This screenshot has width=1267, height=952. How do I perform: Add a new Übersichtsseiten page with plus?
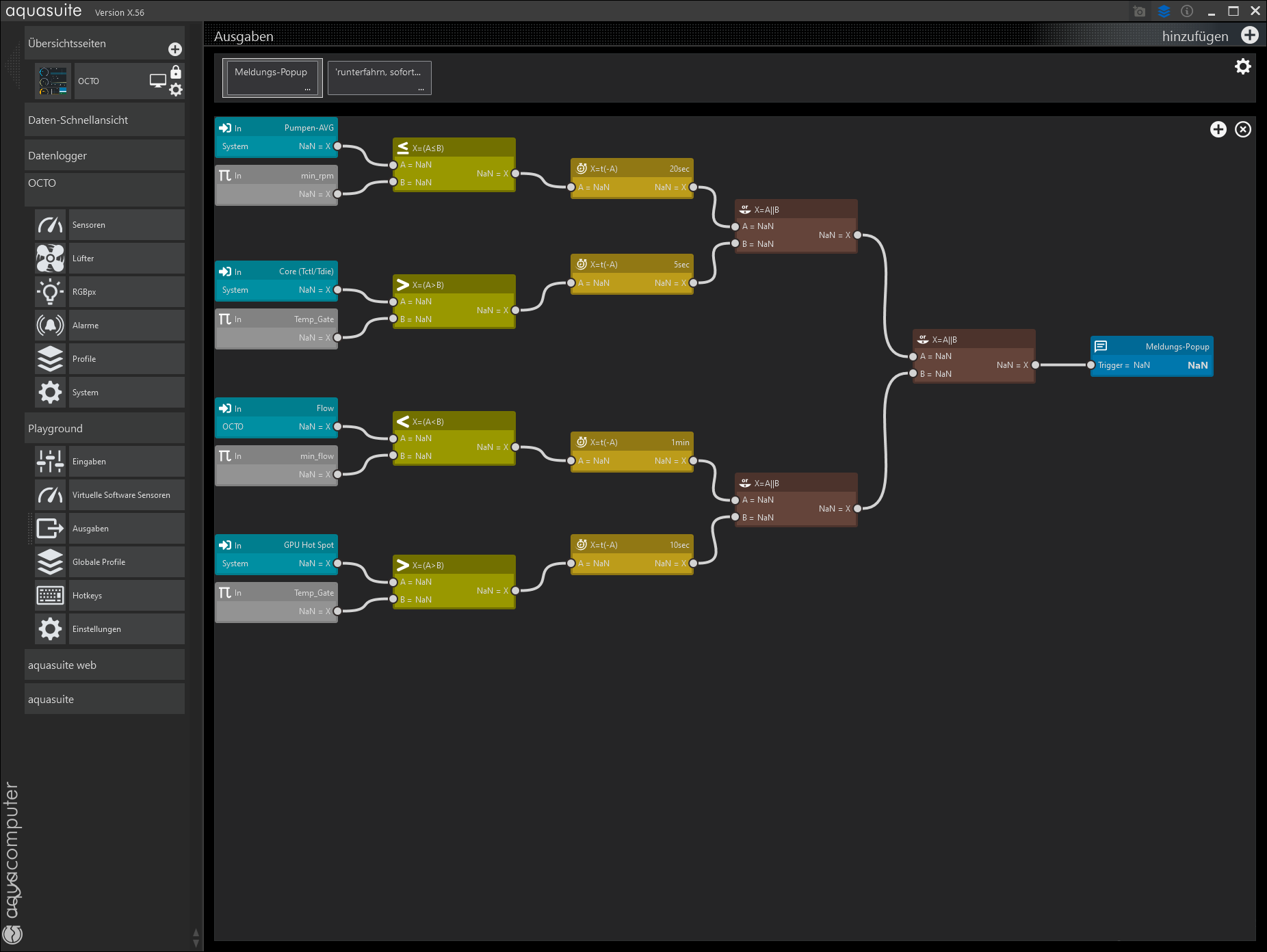pos(175,49)
